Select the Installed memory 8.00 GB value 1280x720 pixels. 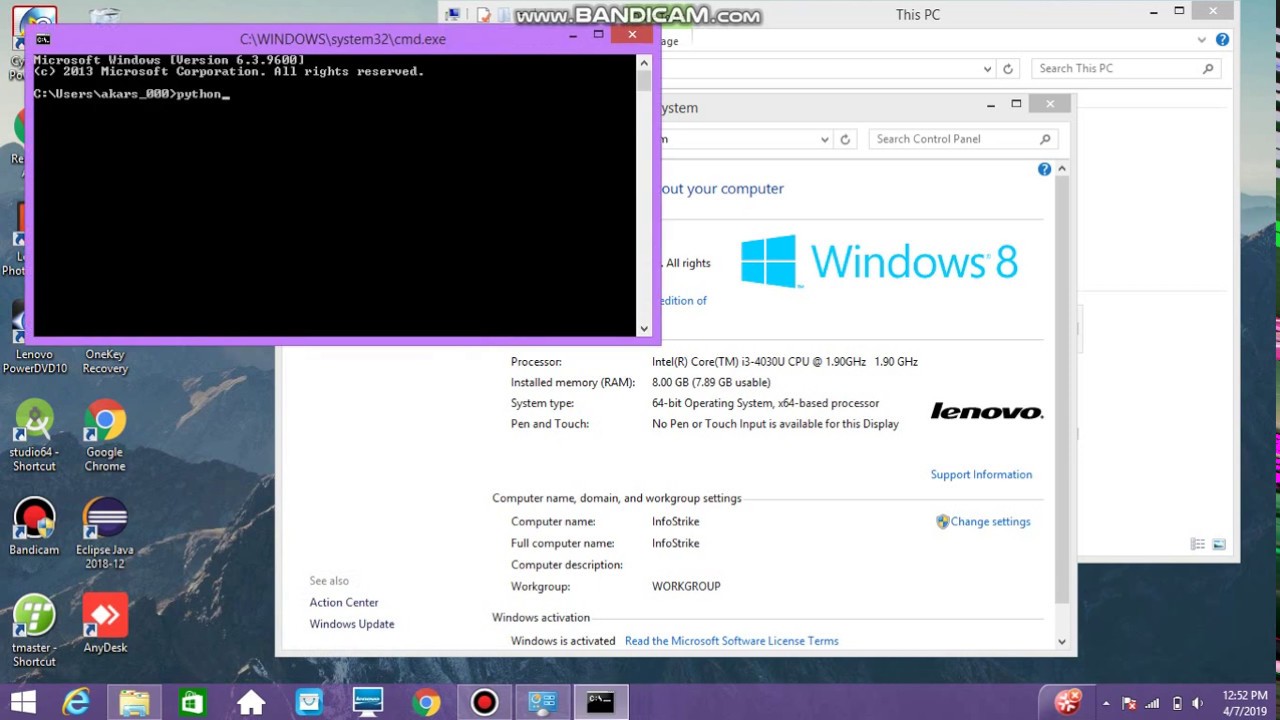pyautogui.click(x=711, y=382)
